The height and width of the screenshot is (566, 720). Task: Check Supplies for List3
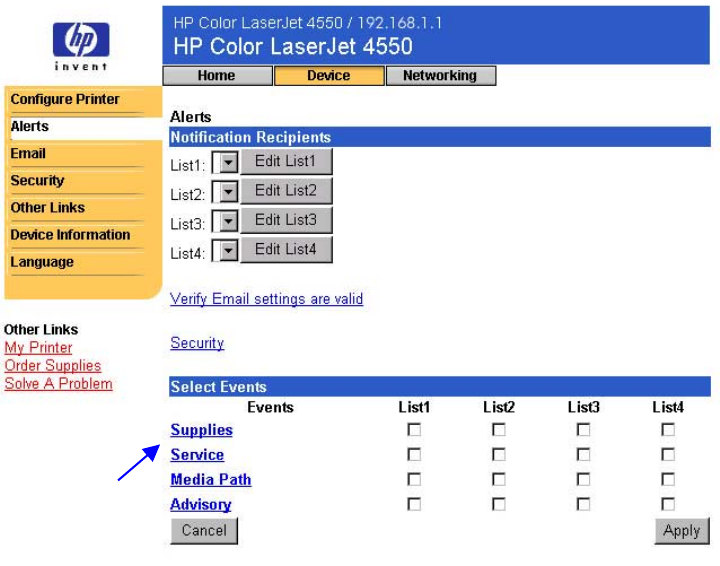coord(584,430)
